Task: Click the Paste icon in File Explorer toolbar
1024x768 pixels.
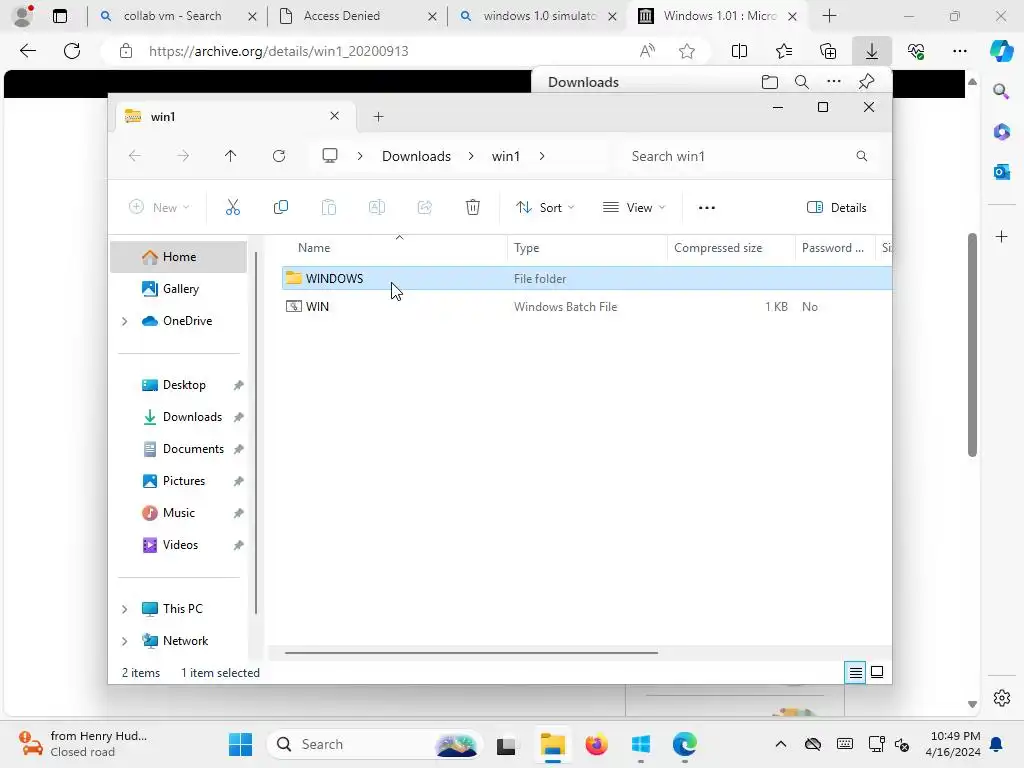Action: (x=328, y=208)
